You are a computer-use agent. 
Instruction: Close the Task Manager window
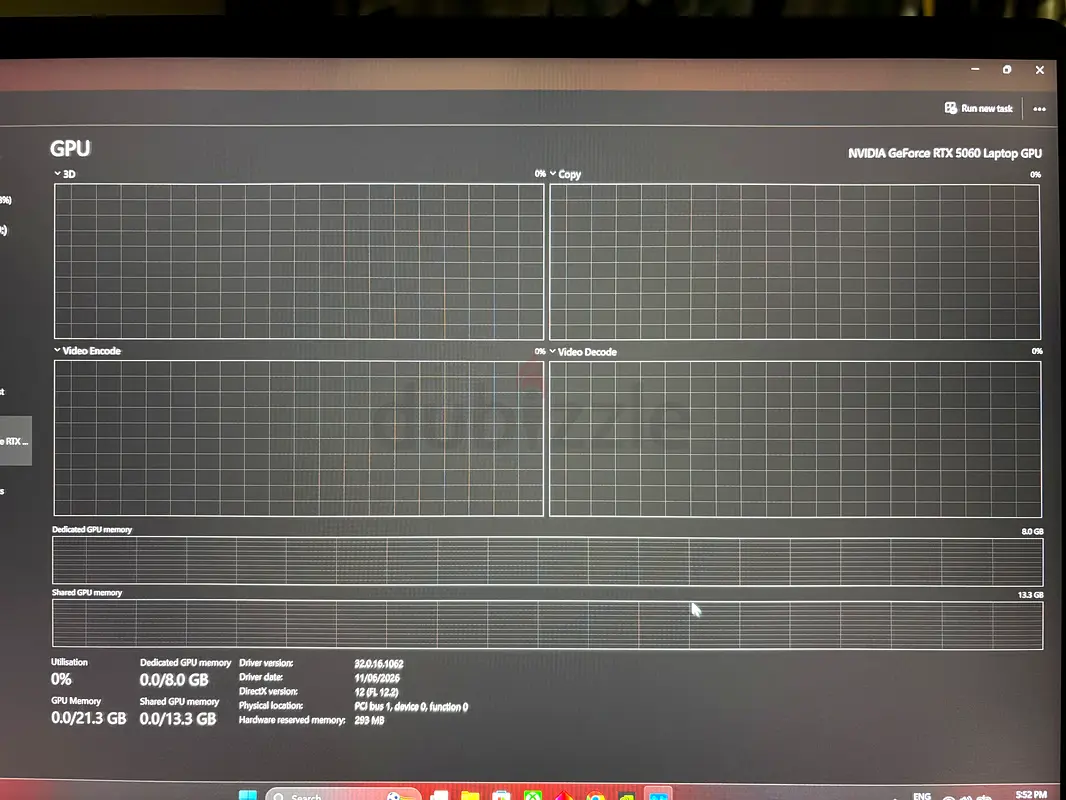coord(1039,70)
